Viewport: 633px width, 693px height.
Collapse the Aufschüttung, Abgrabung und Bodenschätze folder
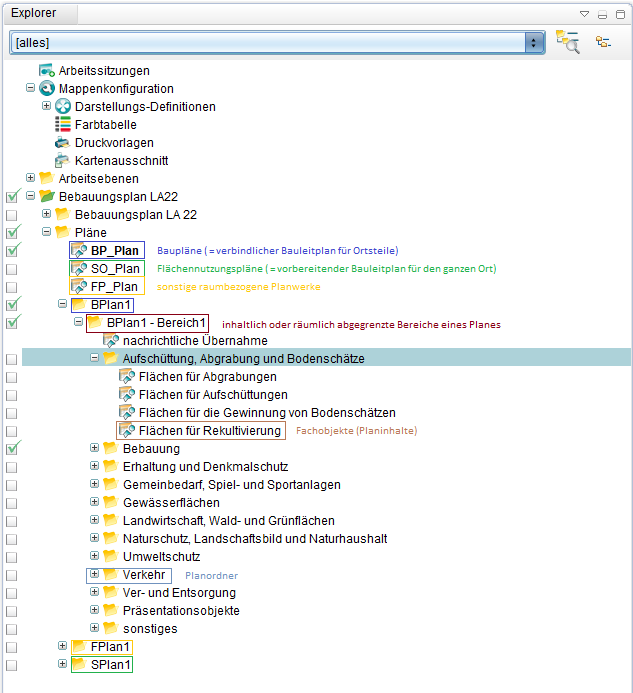[x=94, y=358]
